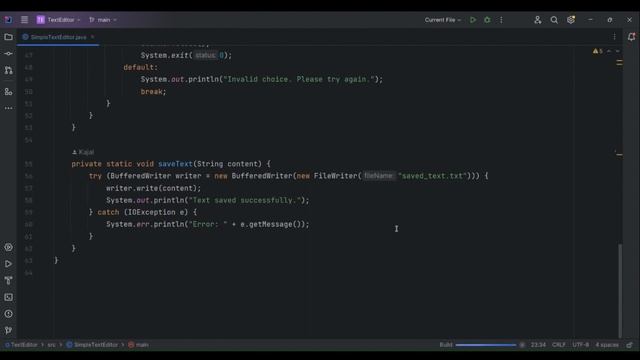Open the Commit tool window
Viewport: 640px width, 360px height.
8,53
